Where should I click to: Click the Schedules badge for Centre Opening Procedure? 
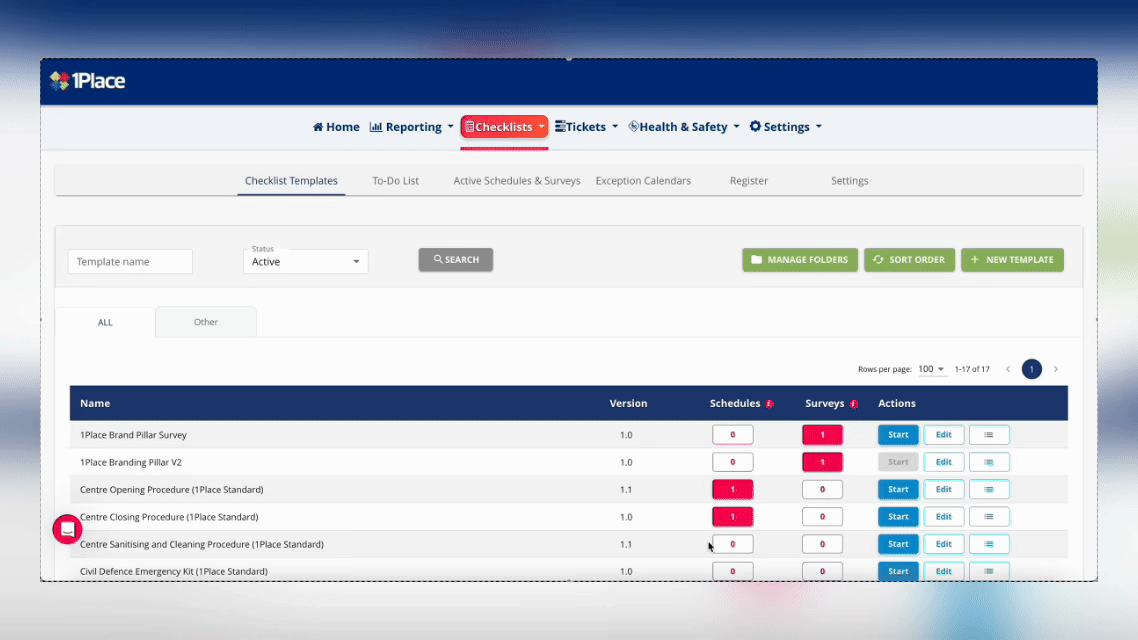733,489
